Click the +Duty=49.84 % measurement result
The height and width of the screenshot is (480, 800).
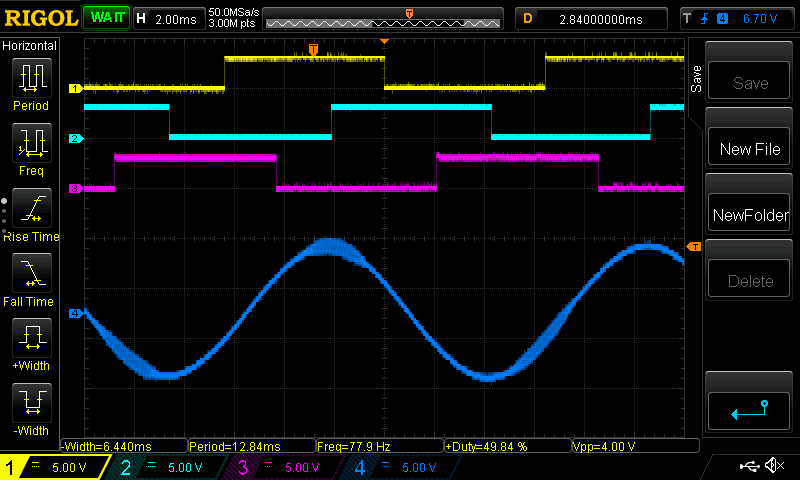(508, 446)
